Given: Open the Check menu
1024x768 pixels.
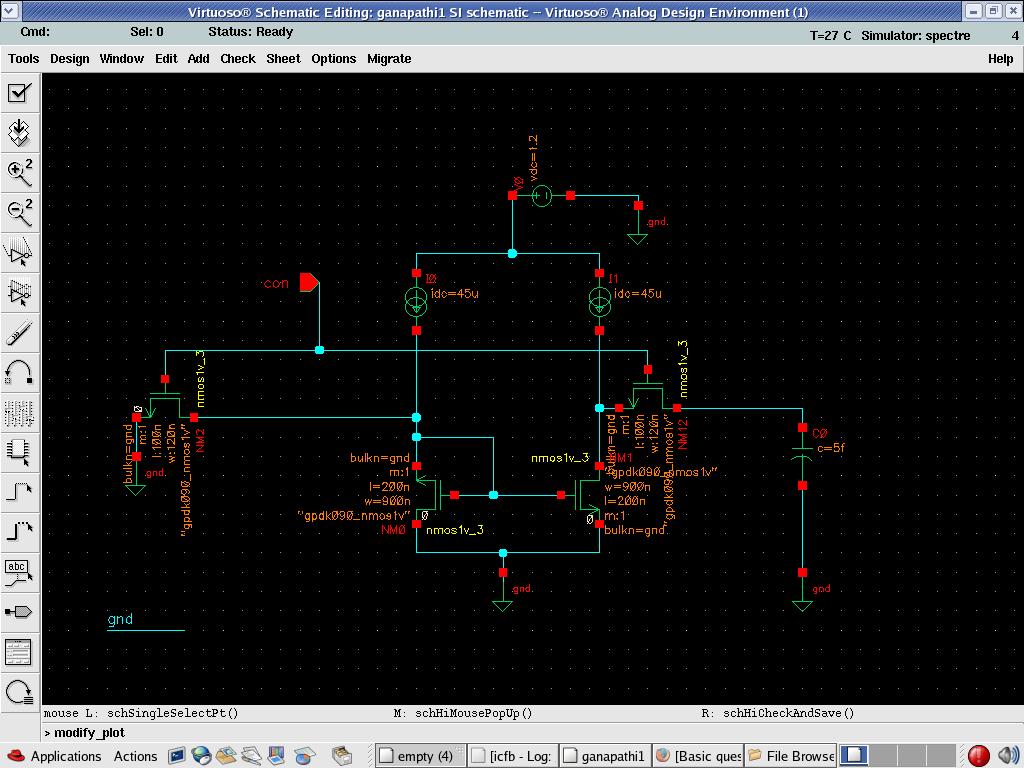Looking at the screenshot, I should (x=238, y=58).
